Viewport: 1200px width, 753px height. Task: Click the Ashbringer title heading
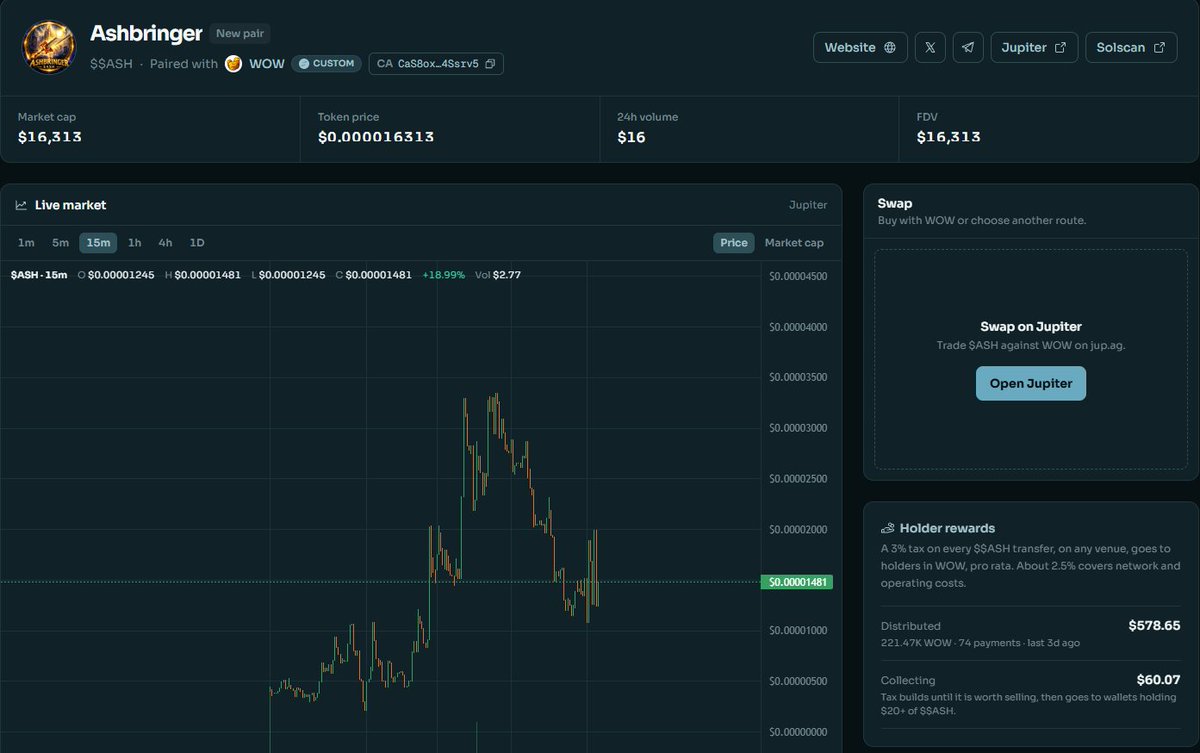(x=146, y=33)
